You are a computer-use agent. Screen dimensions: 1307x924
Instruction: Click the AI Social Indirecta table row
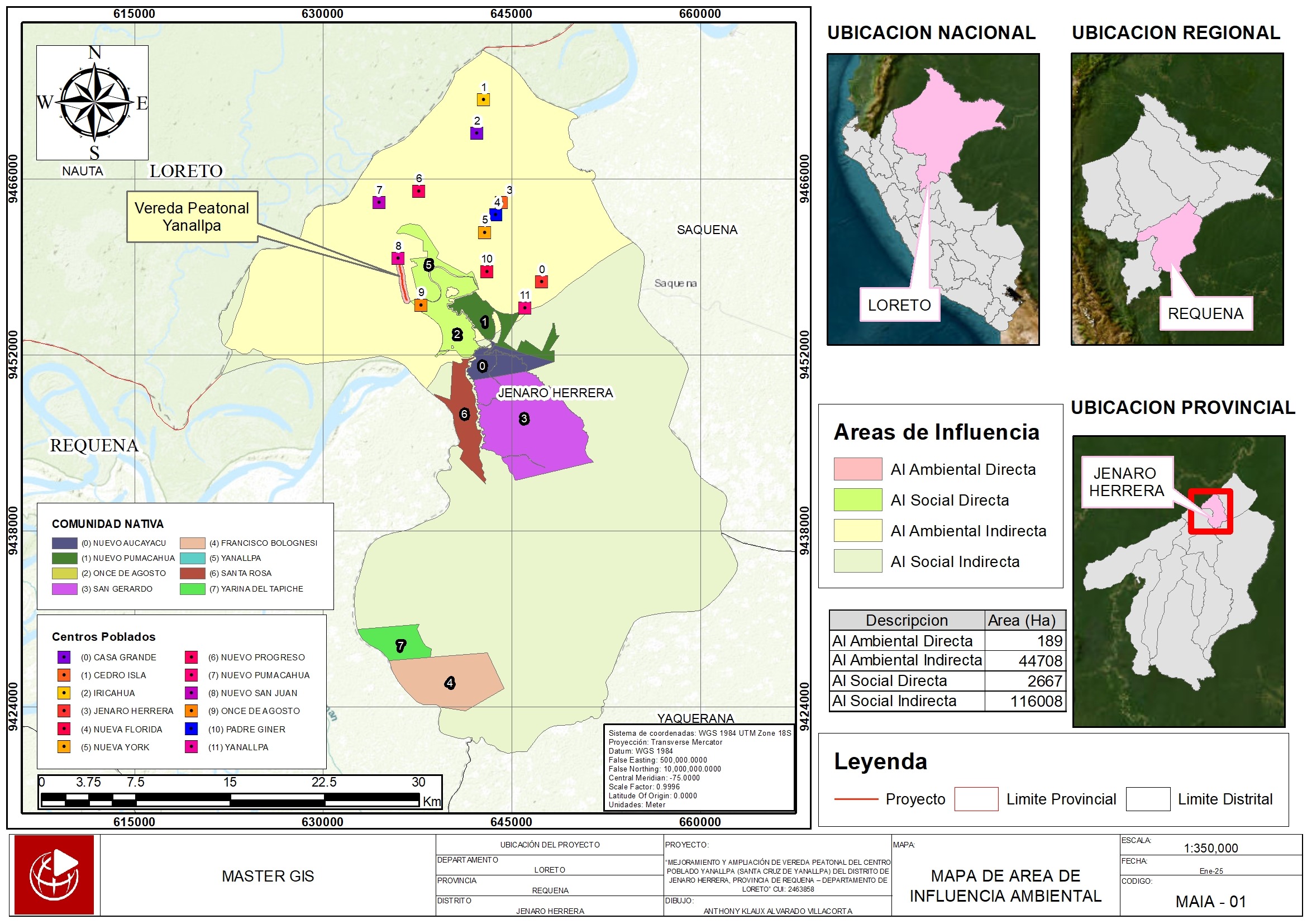pos(947,702)
